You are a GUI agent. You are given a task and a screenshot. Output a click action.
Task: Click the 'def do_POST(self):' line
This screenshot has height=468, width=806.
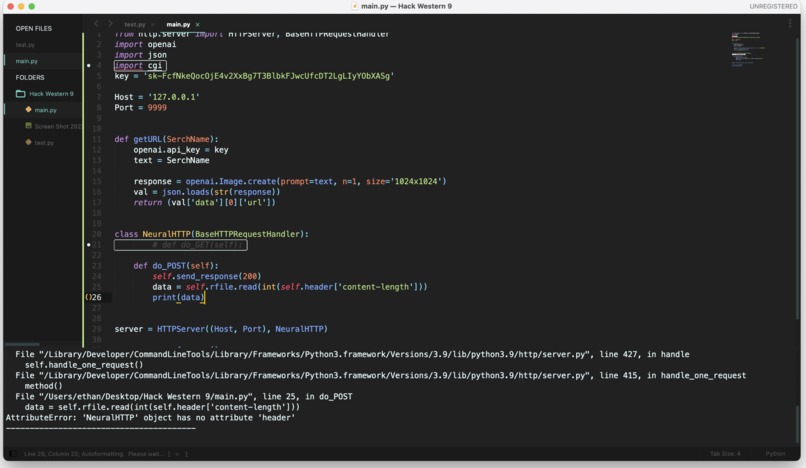tap(176, 265)
